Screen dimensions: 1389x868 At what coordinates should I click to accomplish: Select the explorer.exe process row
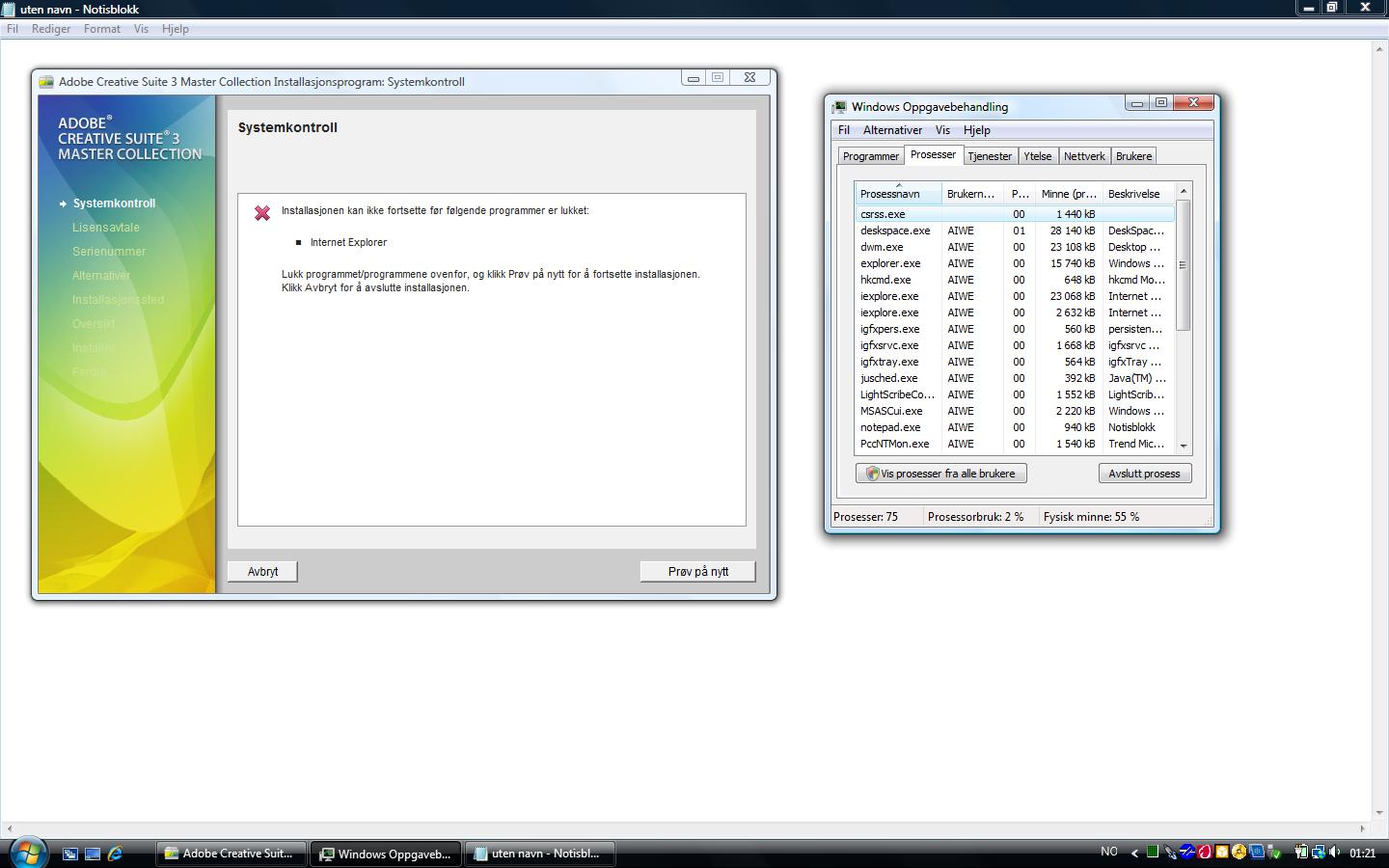1015,263
